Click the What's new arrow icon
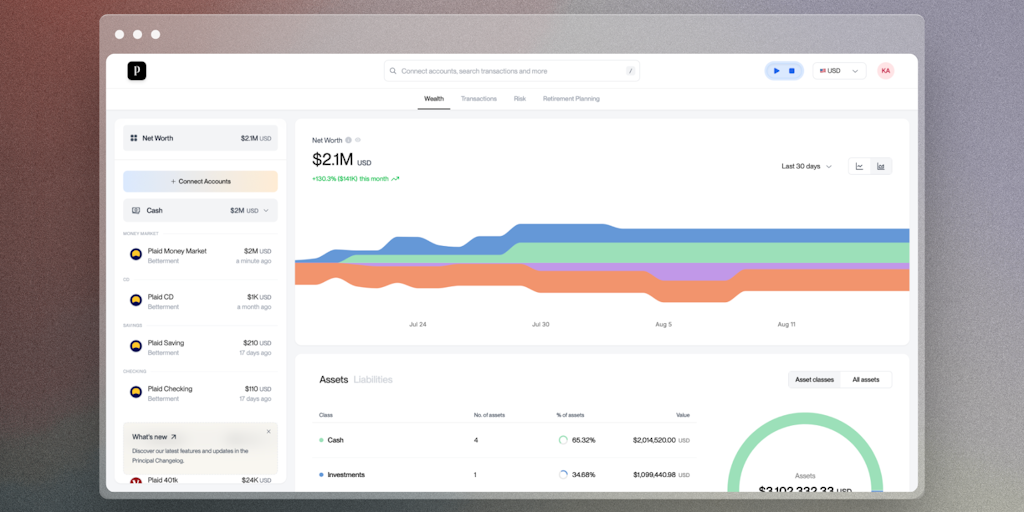 [x=174, y=437]
